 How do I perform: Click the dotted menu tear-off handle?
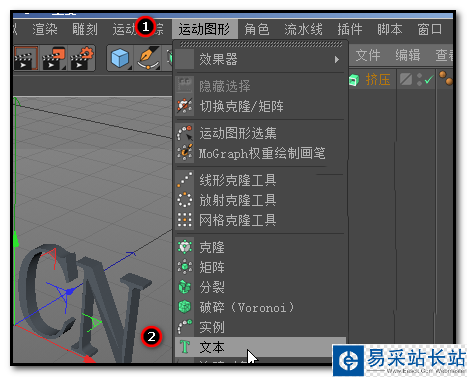click(x=261, y=44)
